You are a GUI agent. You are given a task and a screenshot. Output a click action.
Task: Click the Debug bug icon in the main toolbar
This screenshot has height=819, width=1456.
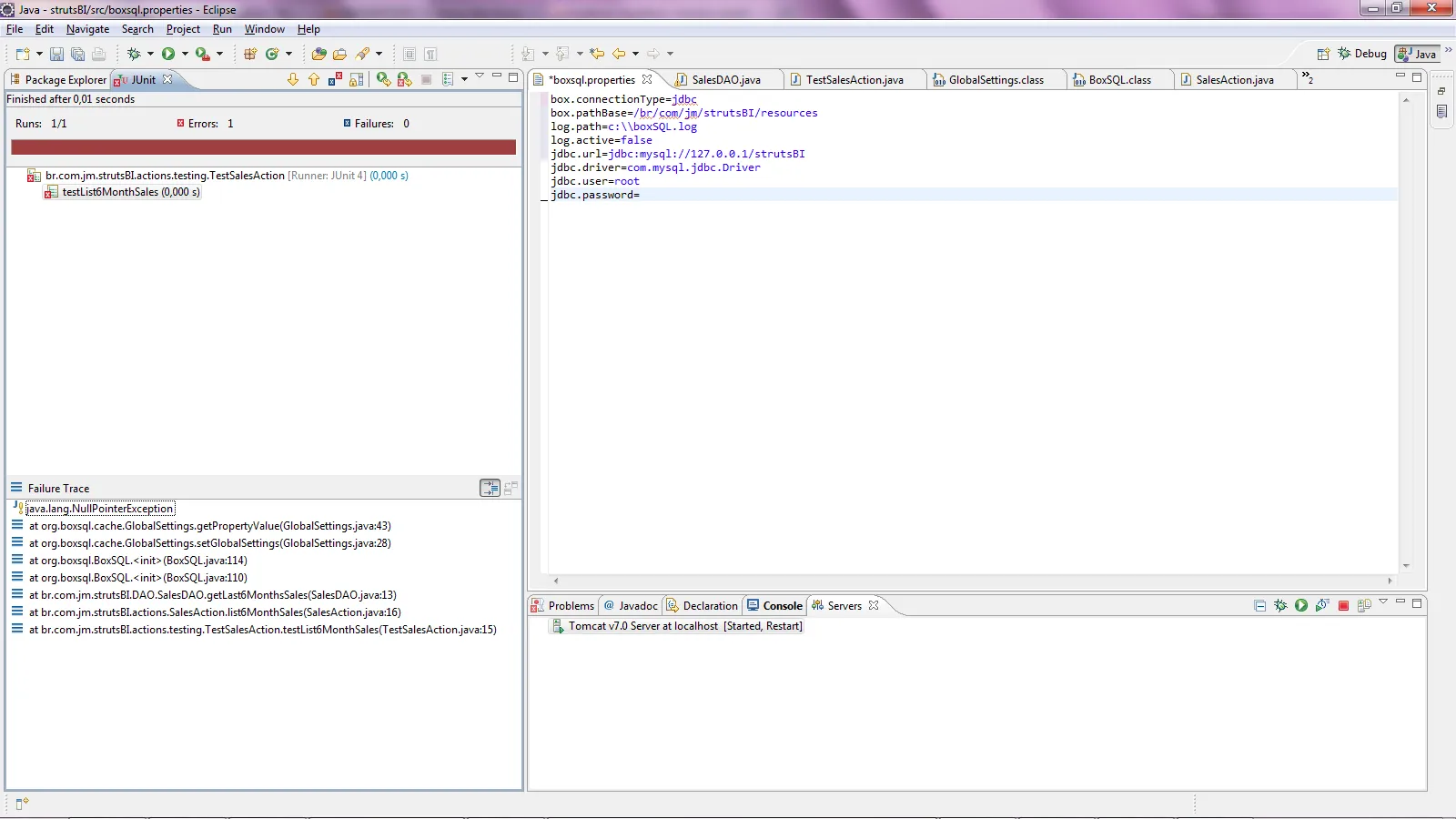click(134, 55)
